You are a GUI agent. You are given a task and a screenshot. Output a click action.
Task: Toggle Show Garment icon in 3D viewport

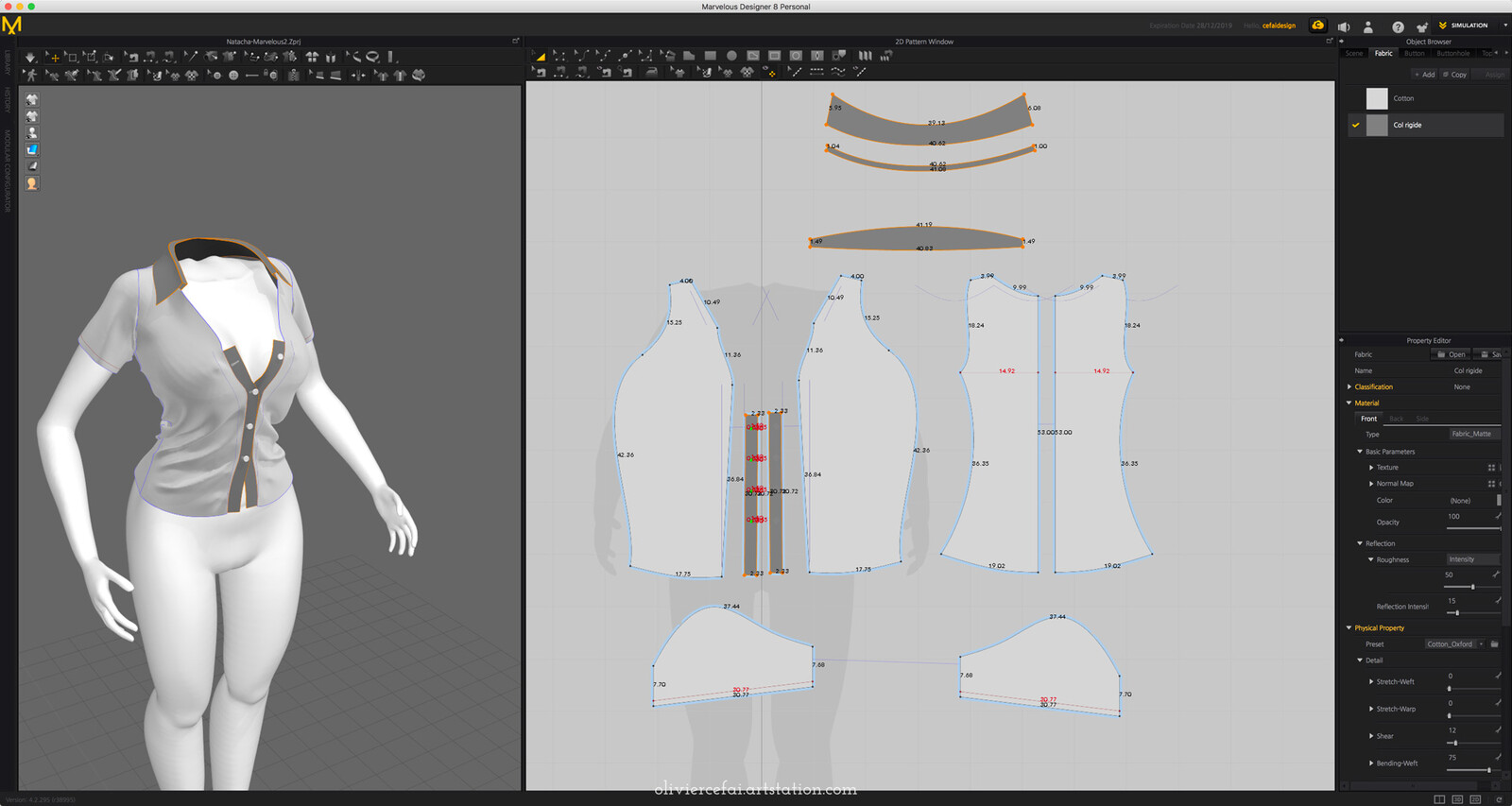pos(32,99)
